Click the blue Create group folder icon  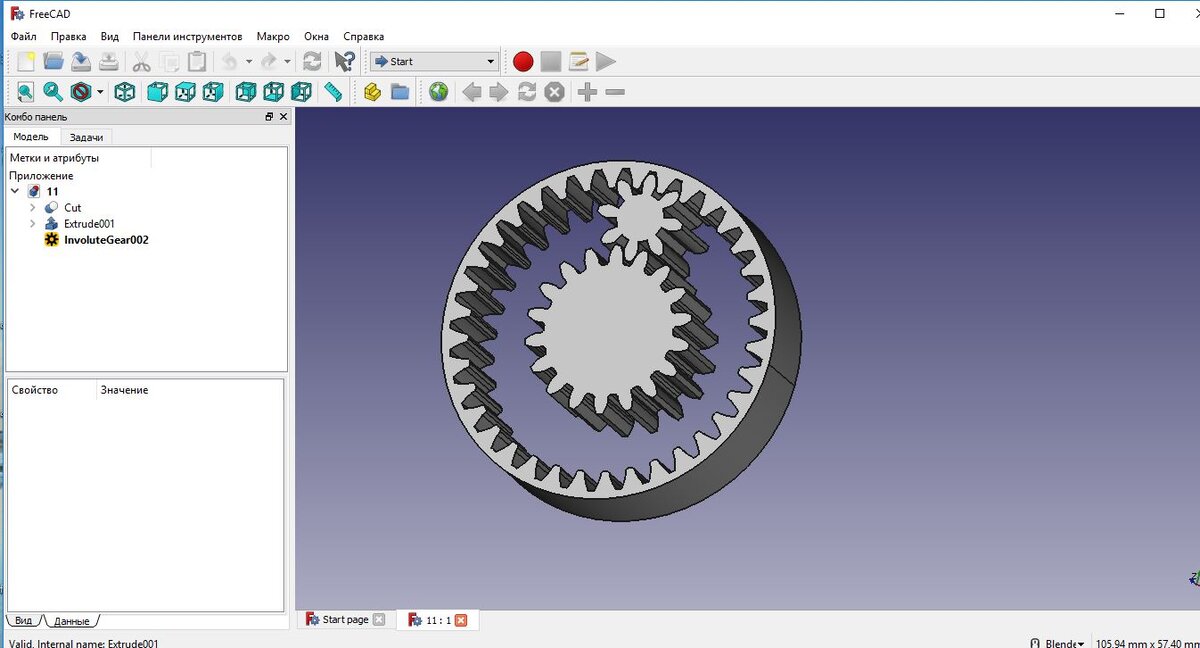400,92
